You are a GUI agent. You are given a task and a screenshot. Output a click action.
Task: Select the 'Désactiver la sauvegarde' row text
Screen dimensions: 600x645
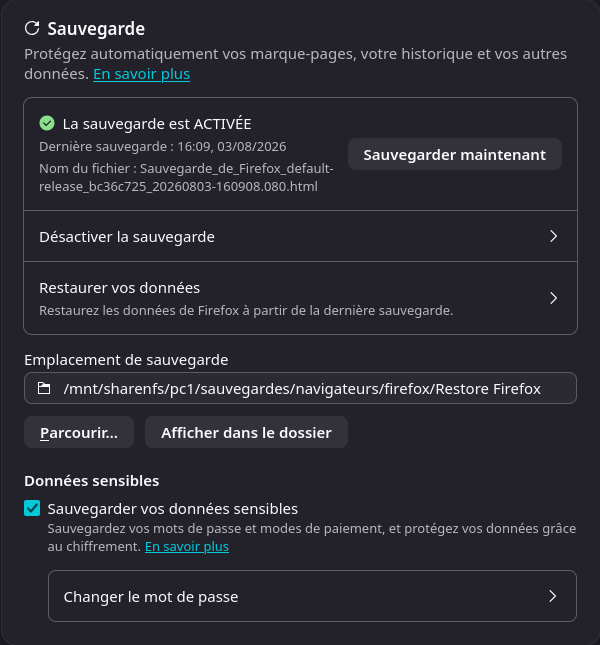(127, 237)
